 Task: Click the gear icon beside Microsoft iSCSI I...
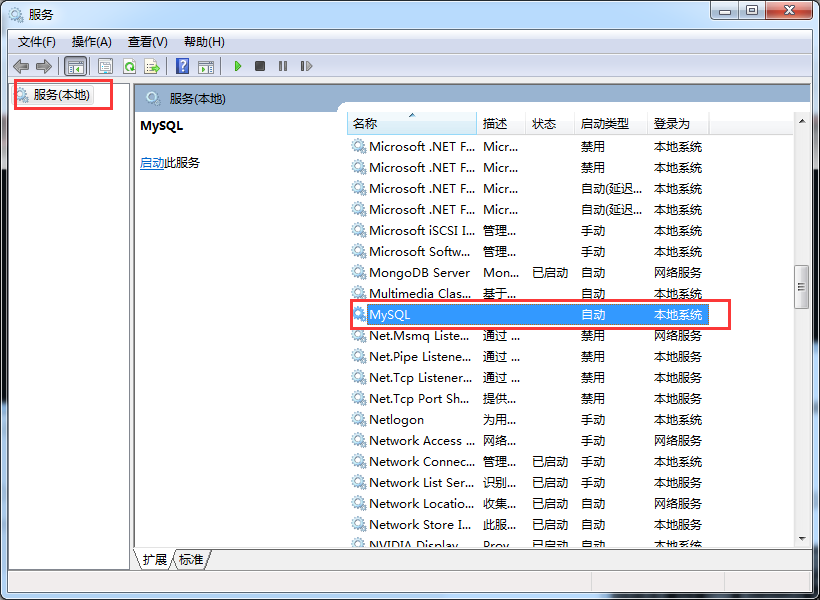[x=359, y=230]
